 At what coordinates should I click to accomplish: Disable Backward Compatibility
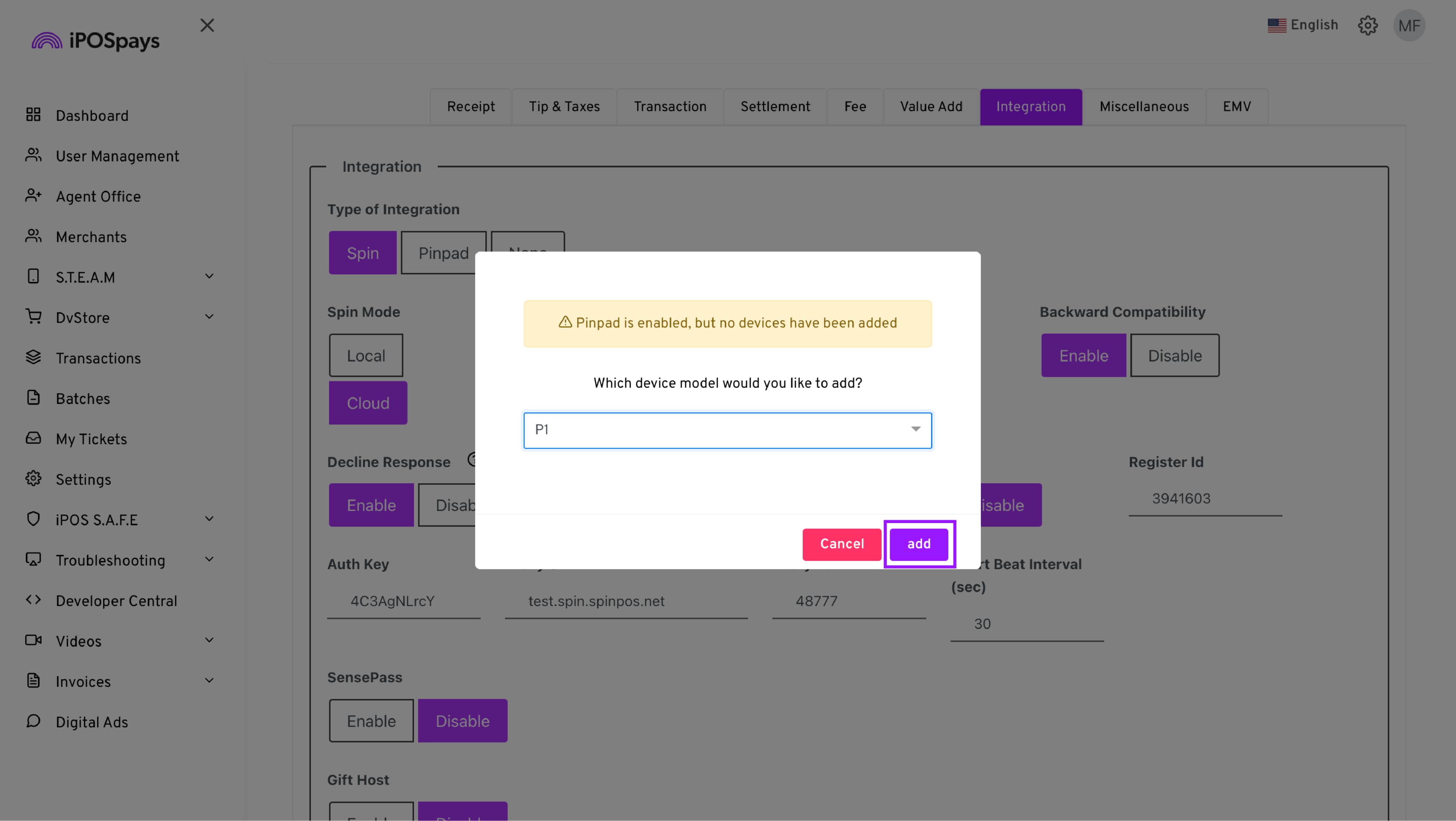1174,356
